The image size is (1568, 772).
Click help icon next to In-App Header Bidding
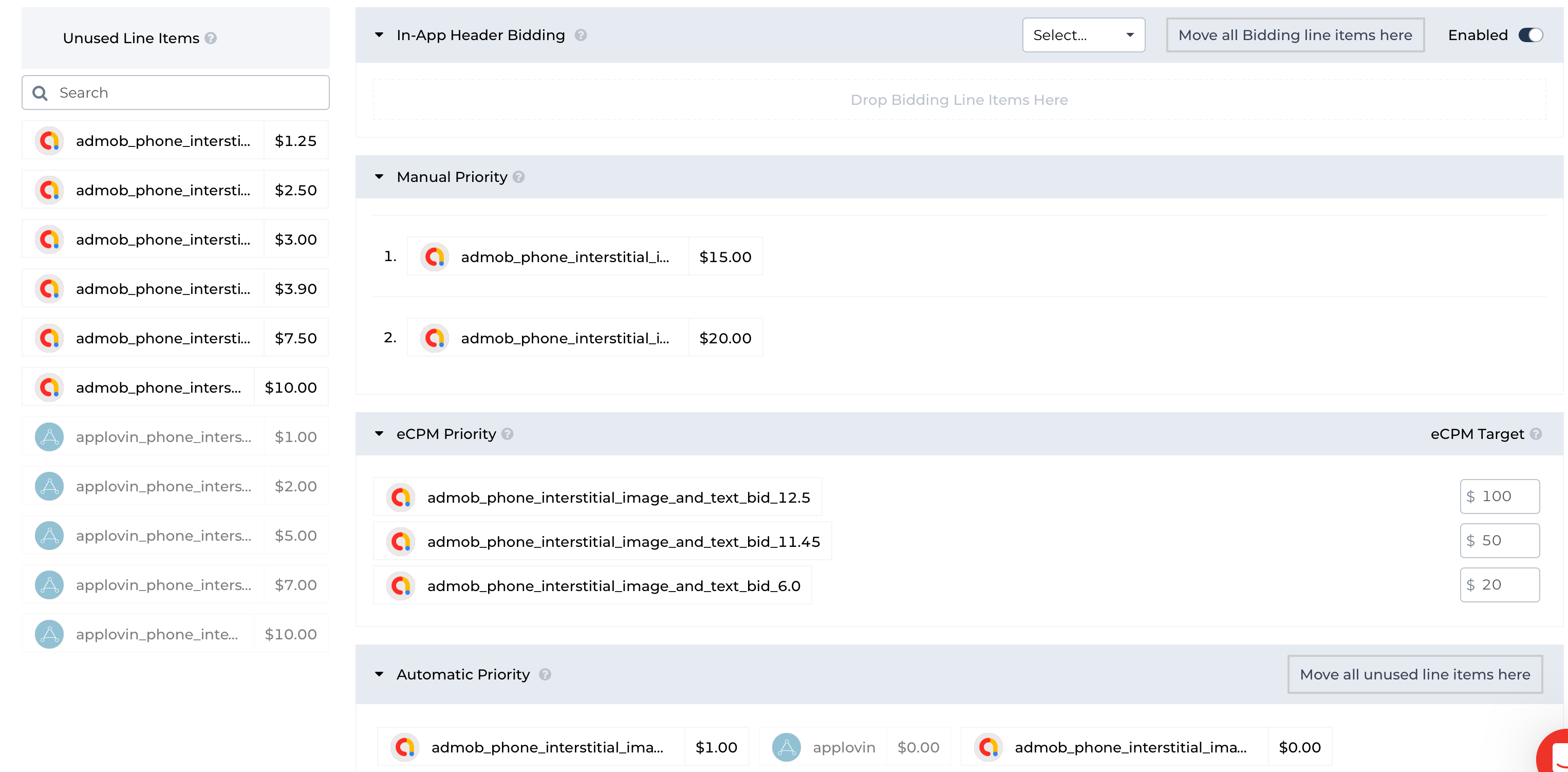point(581,35)
